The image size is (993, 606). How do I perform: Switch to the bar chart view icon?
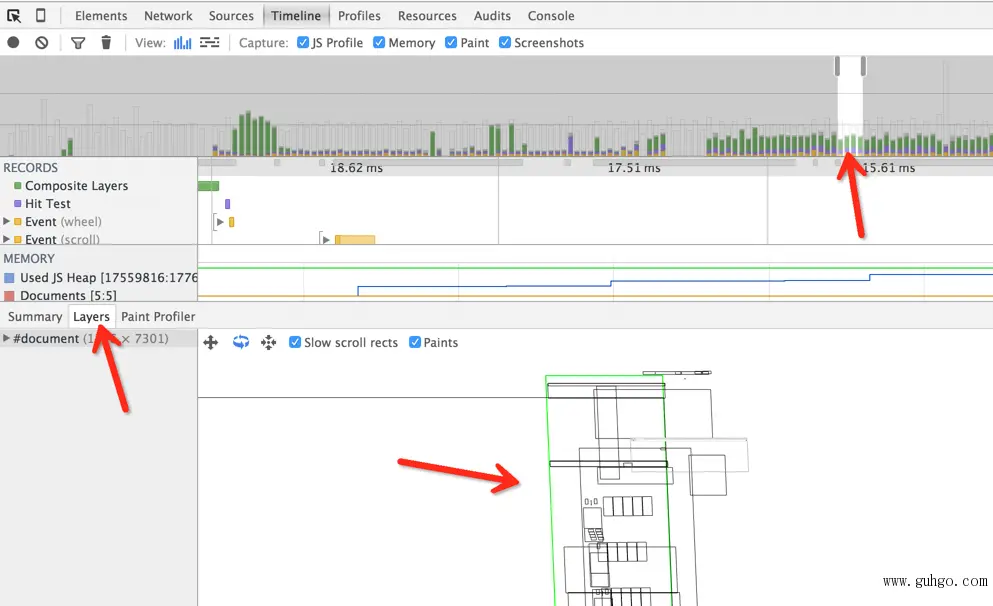click(182, 42)
